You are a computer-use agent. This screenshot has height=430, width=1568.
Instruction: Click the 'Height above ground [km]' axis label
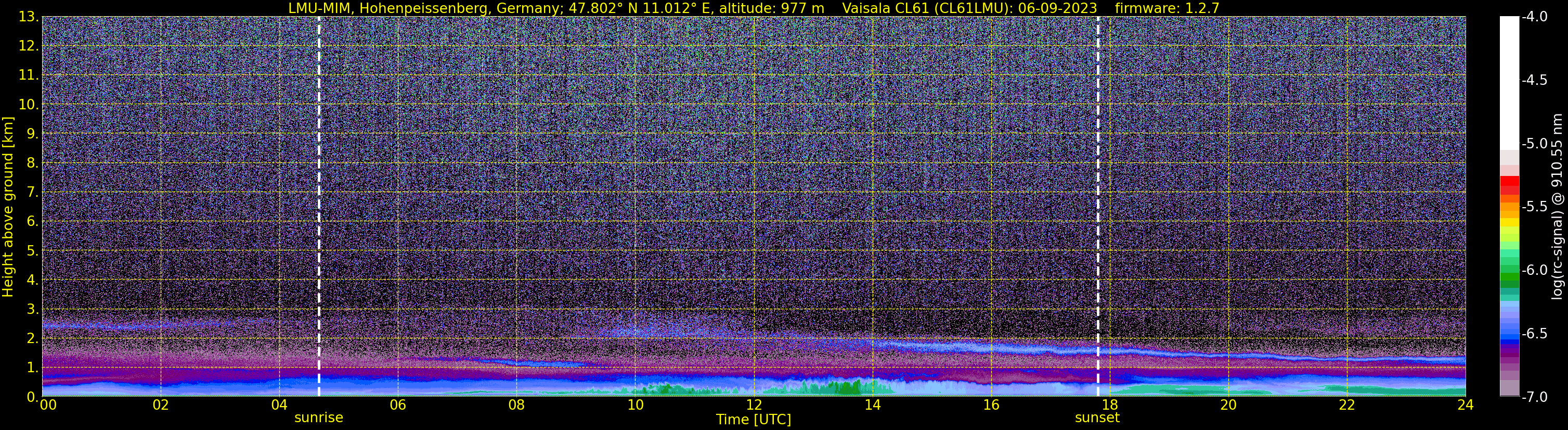pyautogui.click(x=8, y=207)
